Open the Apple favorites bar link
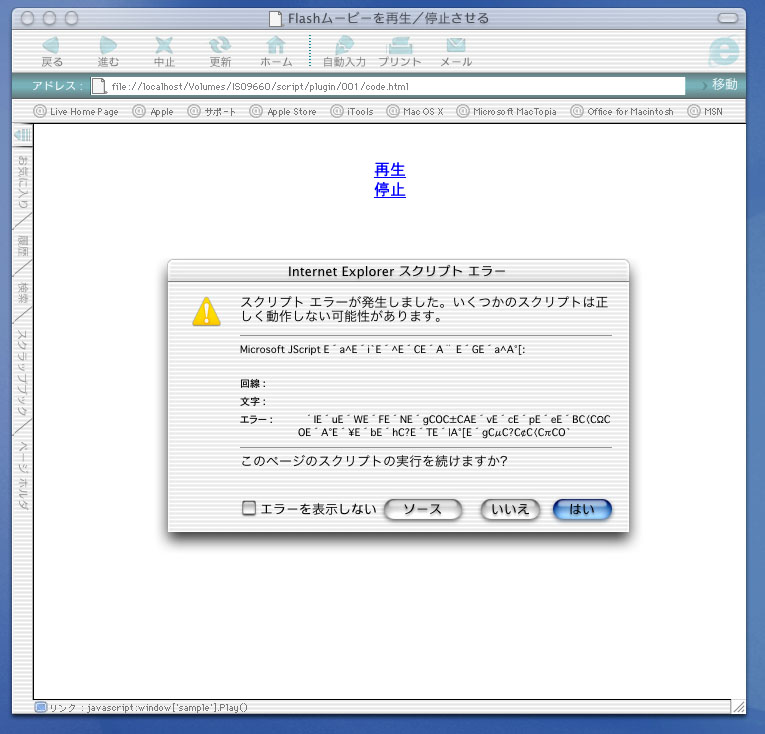The height and width of the screenshot is (734, 765). pyautogui.click(x=153, y=111)
